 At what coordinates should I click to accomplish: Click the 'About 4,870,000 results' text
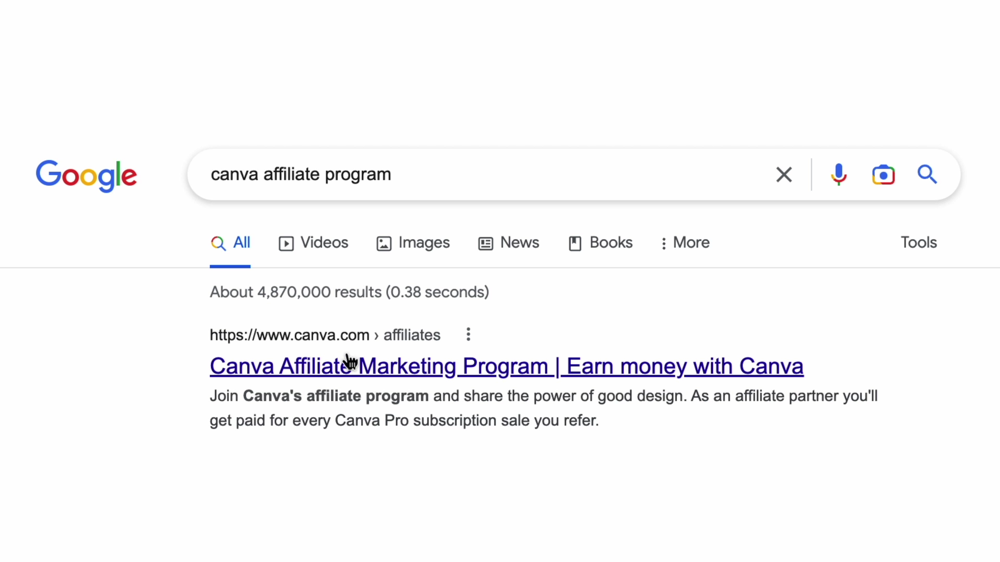(x=349, y=292)
